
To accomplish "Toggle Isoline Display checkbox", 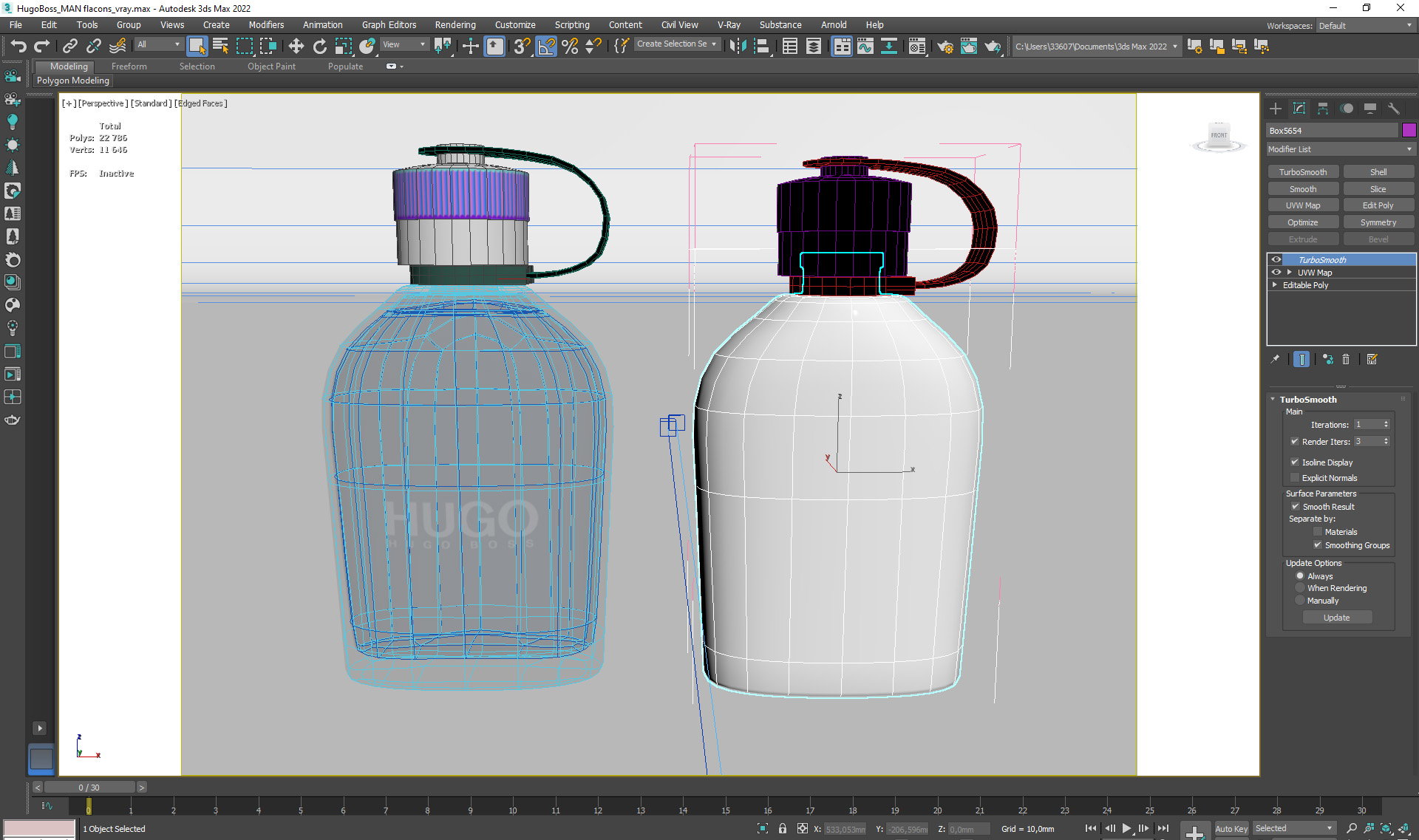I will tap(1294, 462).
